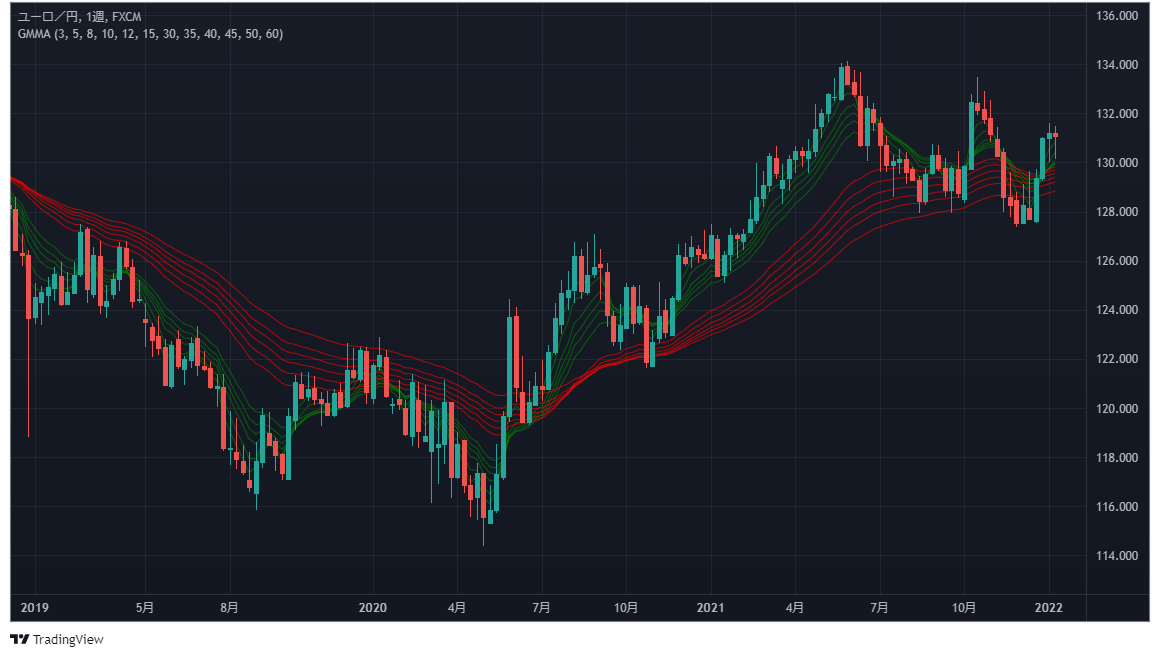This screenshot has width=1160, height=657.
Task: Click the 114.000 price axis label
Action: coord(1118,556)
